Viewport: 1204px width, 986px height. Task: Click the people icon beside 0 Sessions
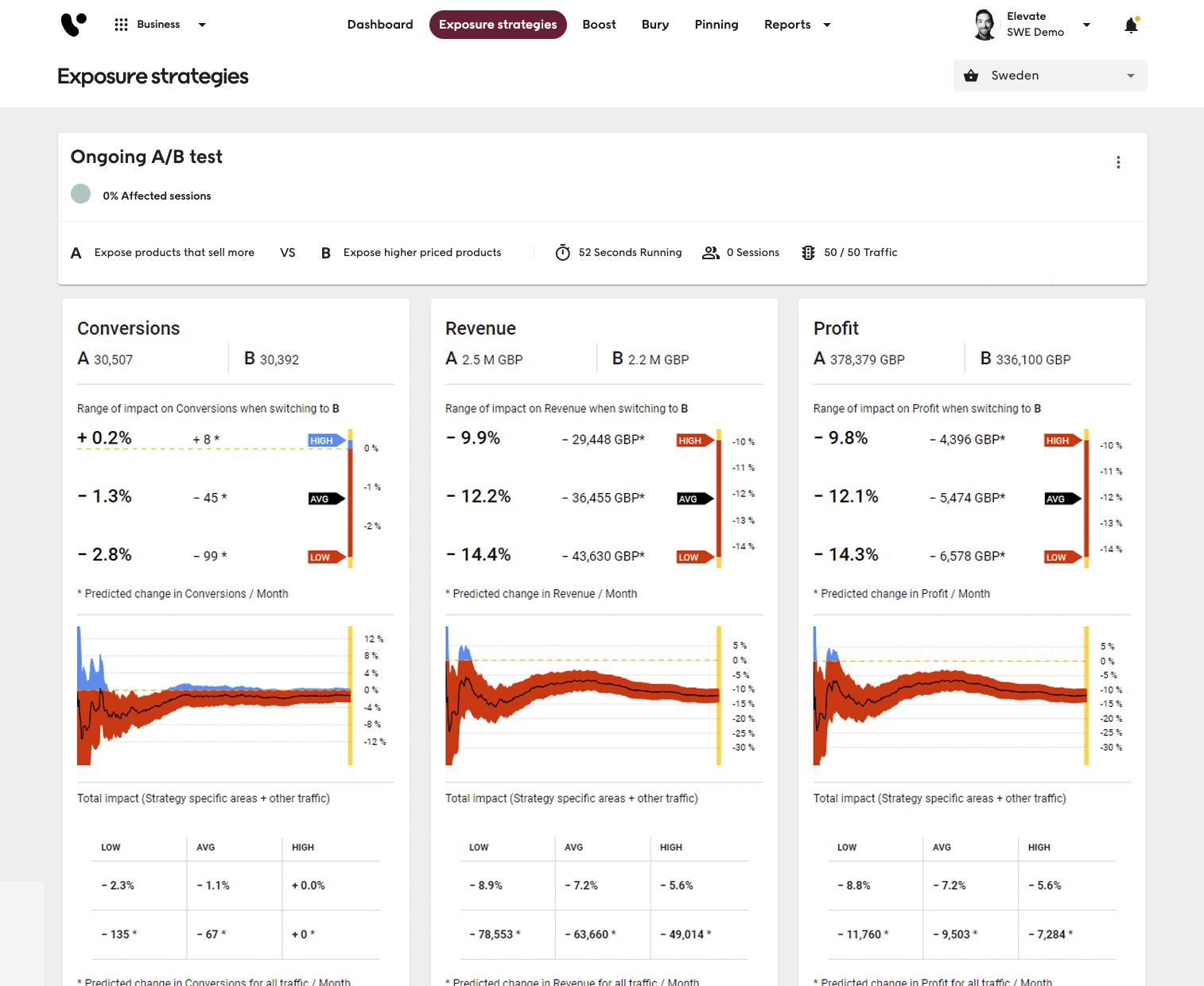point(710,253)
